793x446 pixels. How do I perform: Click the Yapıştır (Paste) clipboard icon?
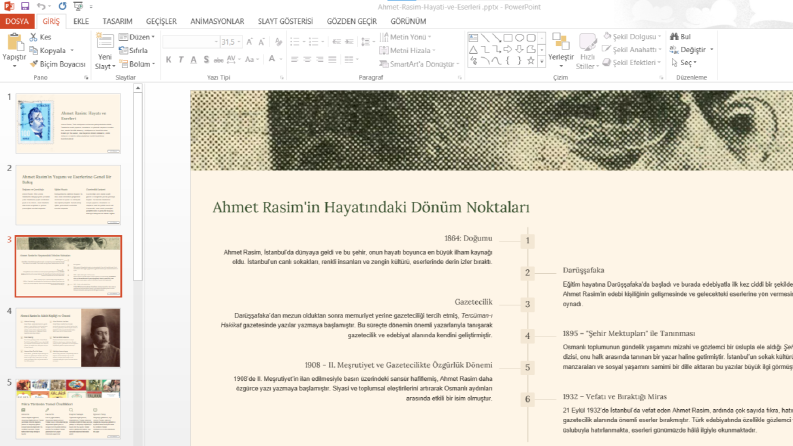pos(14,42)
